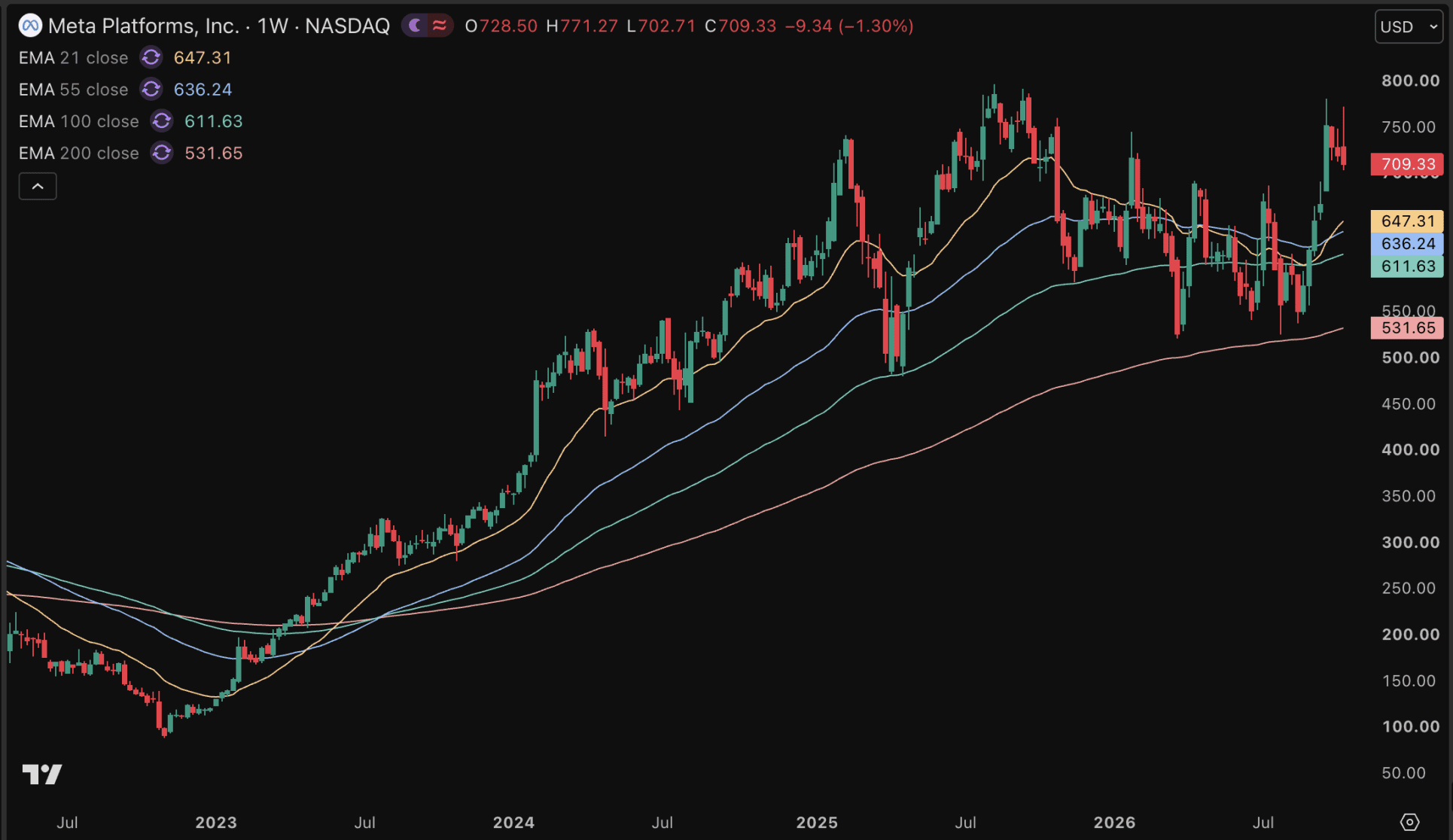Screen dimensions: 1453x840
Task: Click the refresh icon beside EMA 200 close
Action: coord(162,153)
